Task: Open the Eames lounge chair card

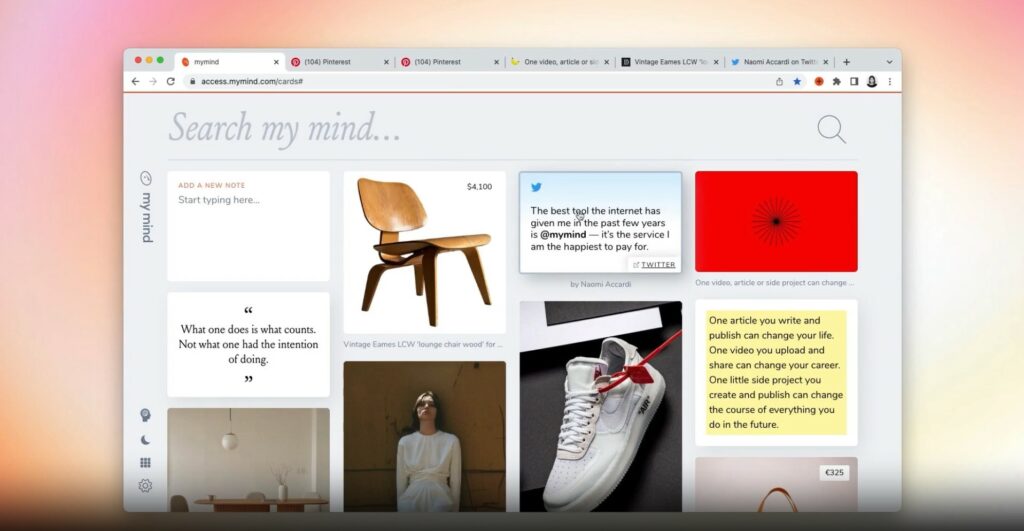Action: coord(424,252)
